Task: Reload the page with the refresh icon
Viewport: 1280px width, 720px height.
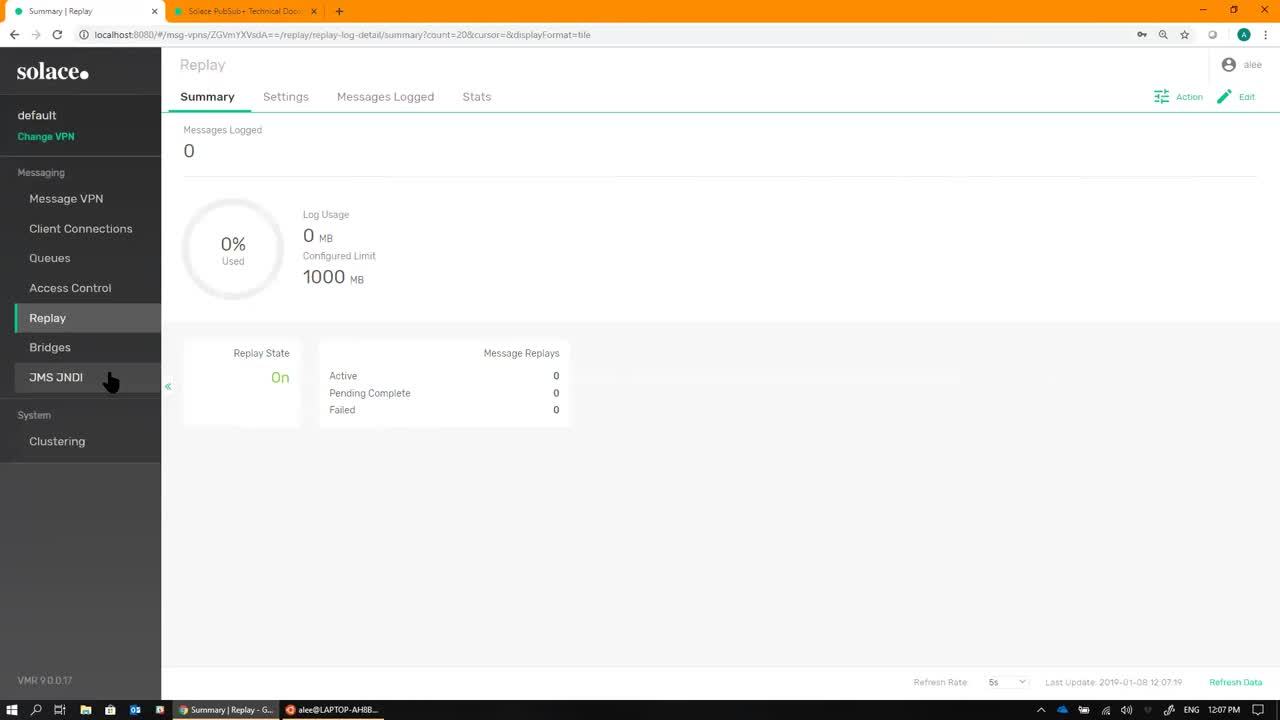Action: 57,34
